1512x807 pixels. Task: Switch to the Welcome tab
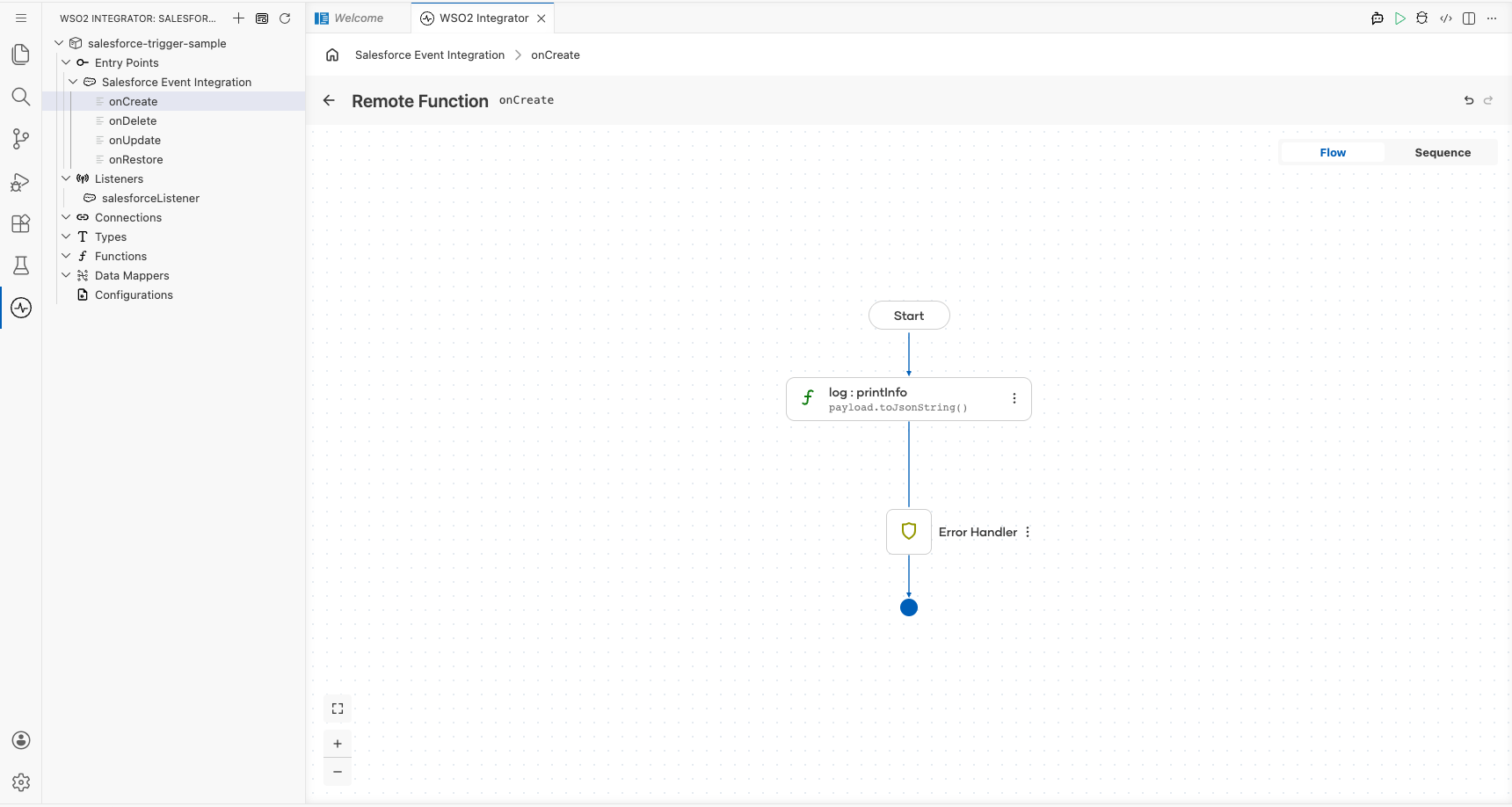[x=359, y=18]
